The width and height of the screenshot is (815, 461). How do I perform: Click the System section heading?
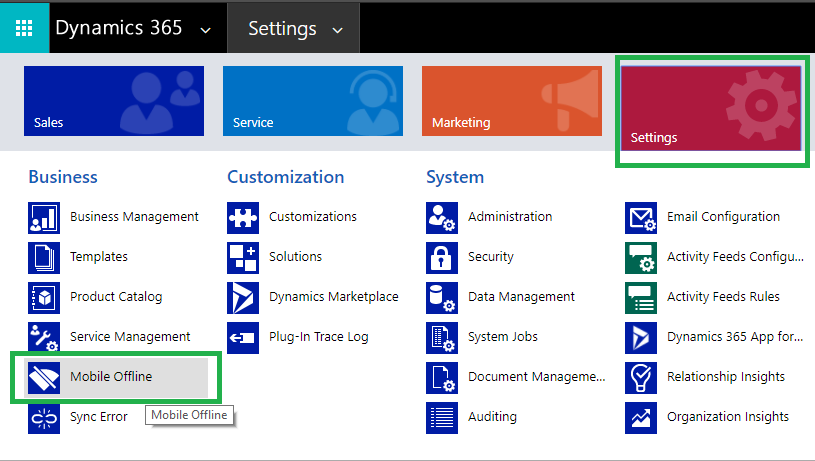(x=455, y=178)
